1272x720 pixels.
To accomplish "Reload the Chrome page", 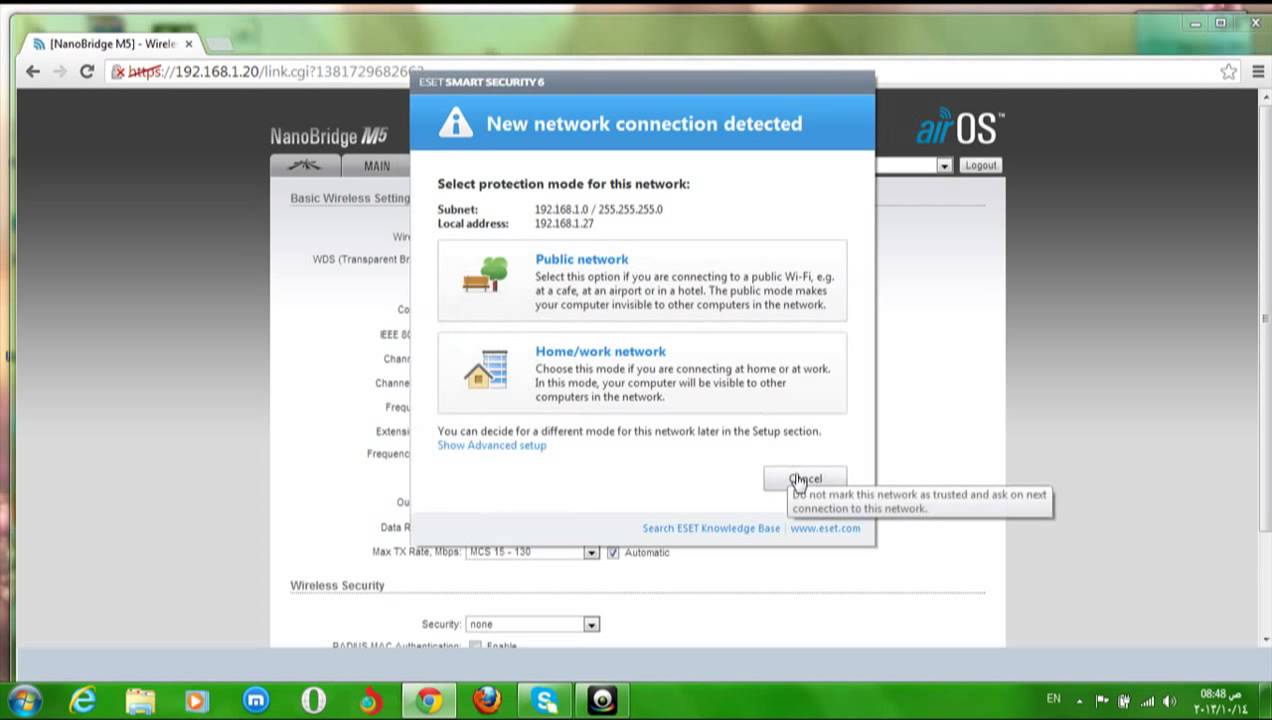I will 87,71.
